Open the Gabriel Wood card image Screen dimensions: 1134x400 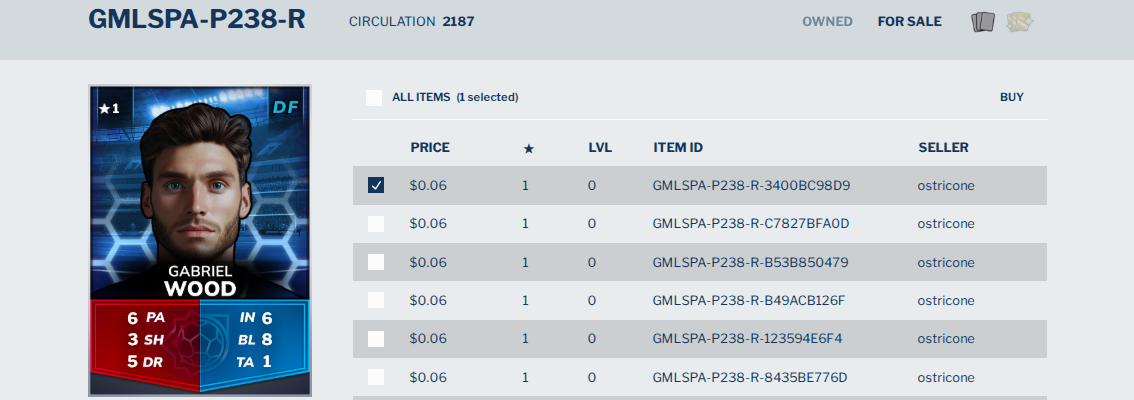(200, 241)
